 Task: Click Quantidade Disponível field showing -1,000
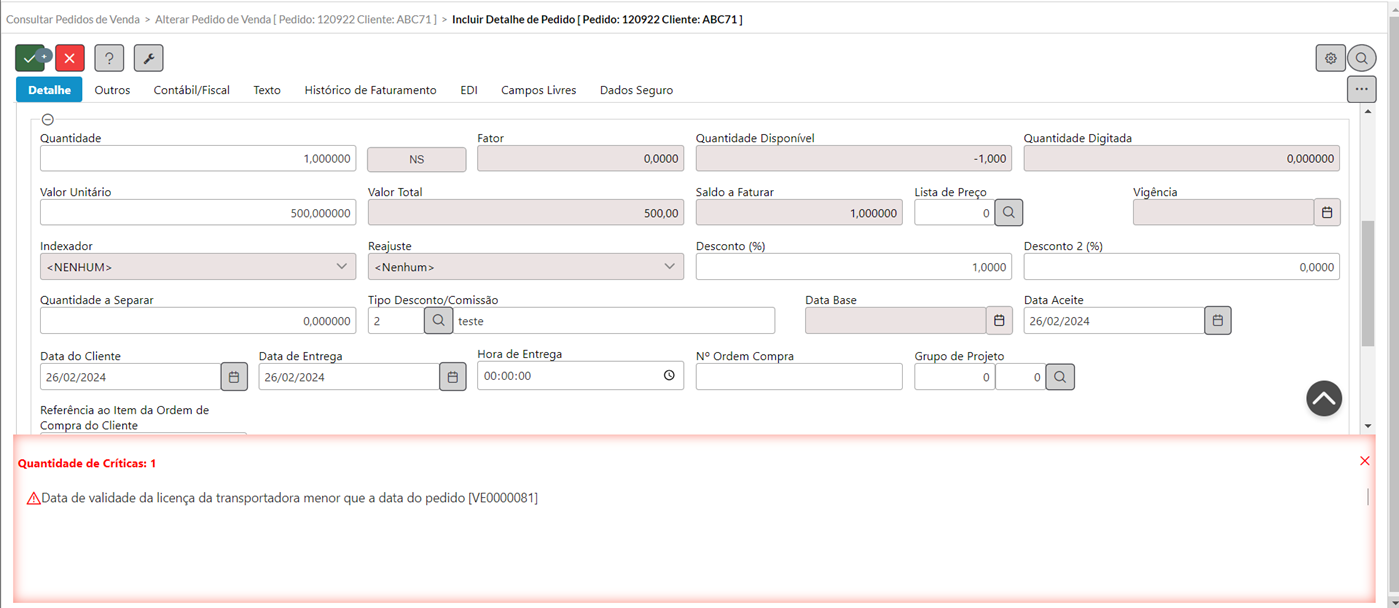854,158
